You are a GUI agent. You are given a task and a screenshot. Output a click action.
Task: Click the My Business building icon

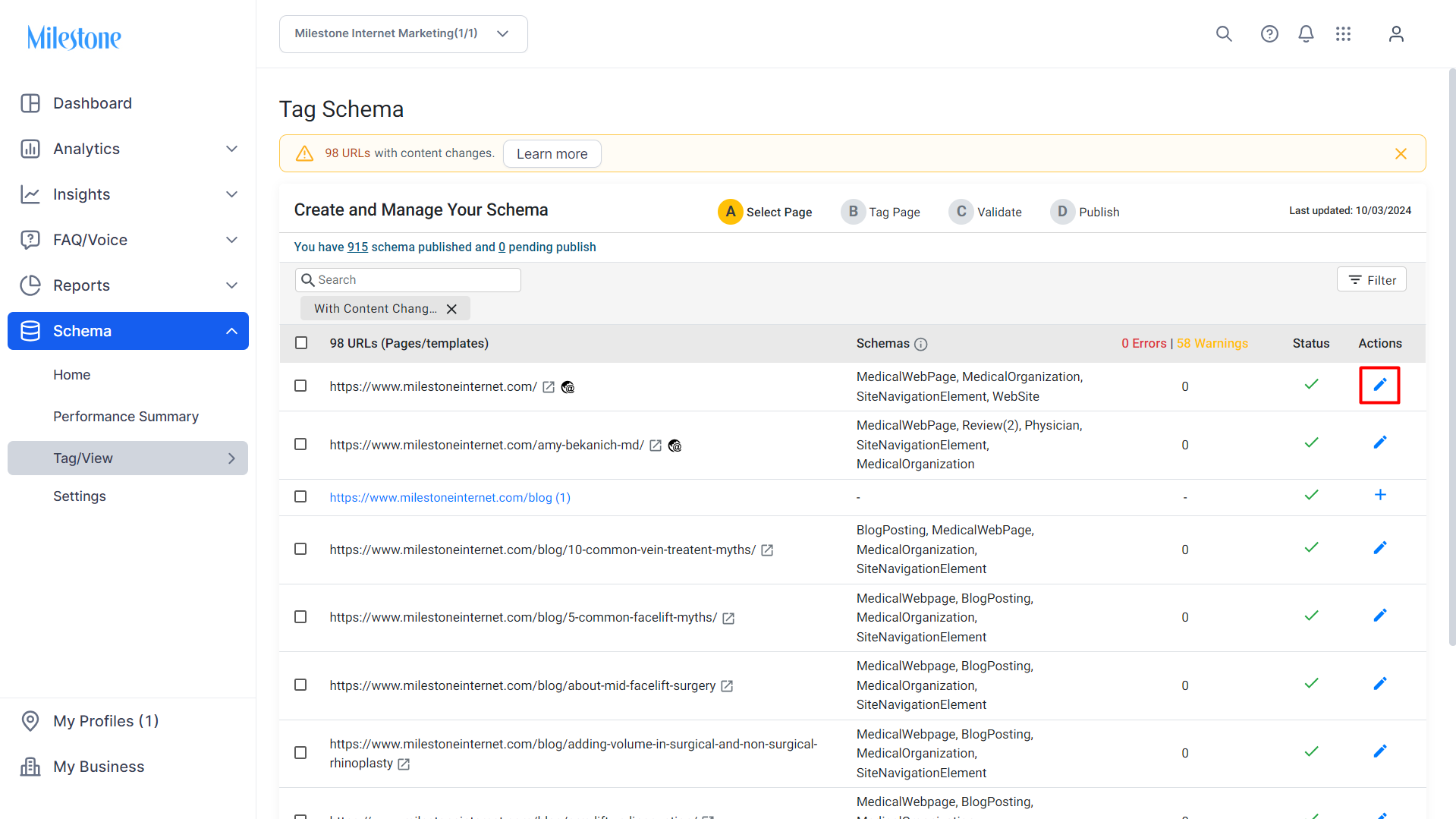(30, 767)
